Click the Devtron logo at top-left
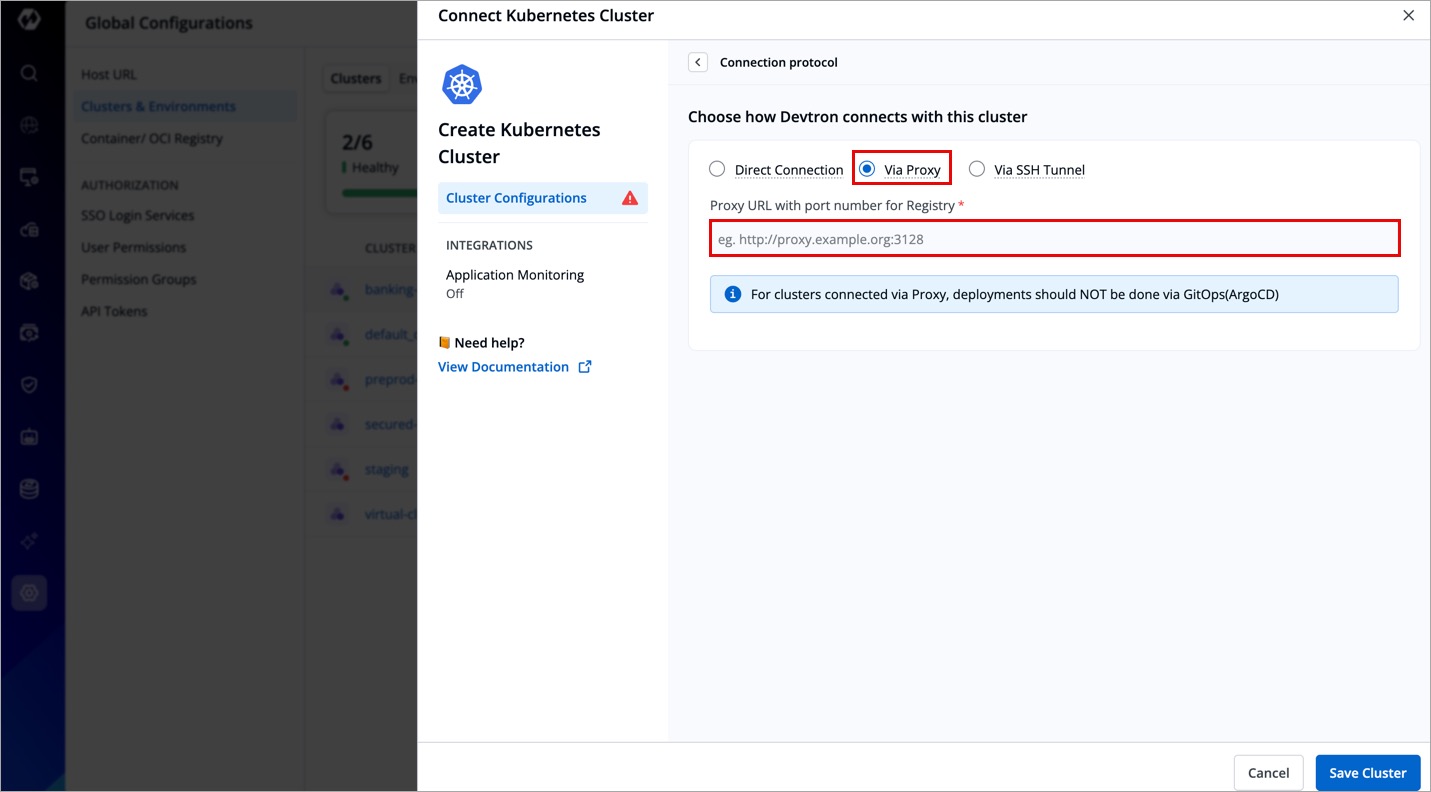This screenshot has height=792, width=1431. pyautogui.click(x=29, y=20)
